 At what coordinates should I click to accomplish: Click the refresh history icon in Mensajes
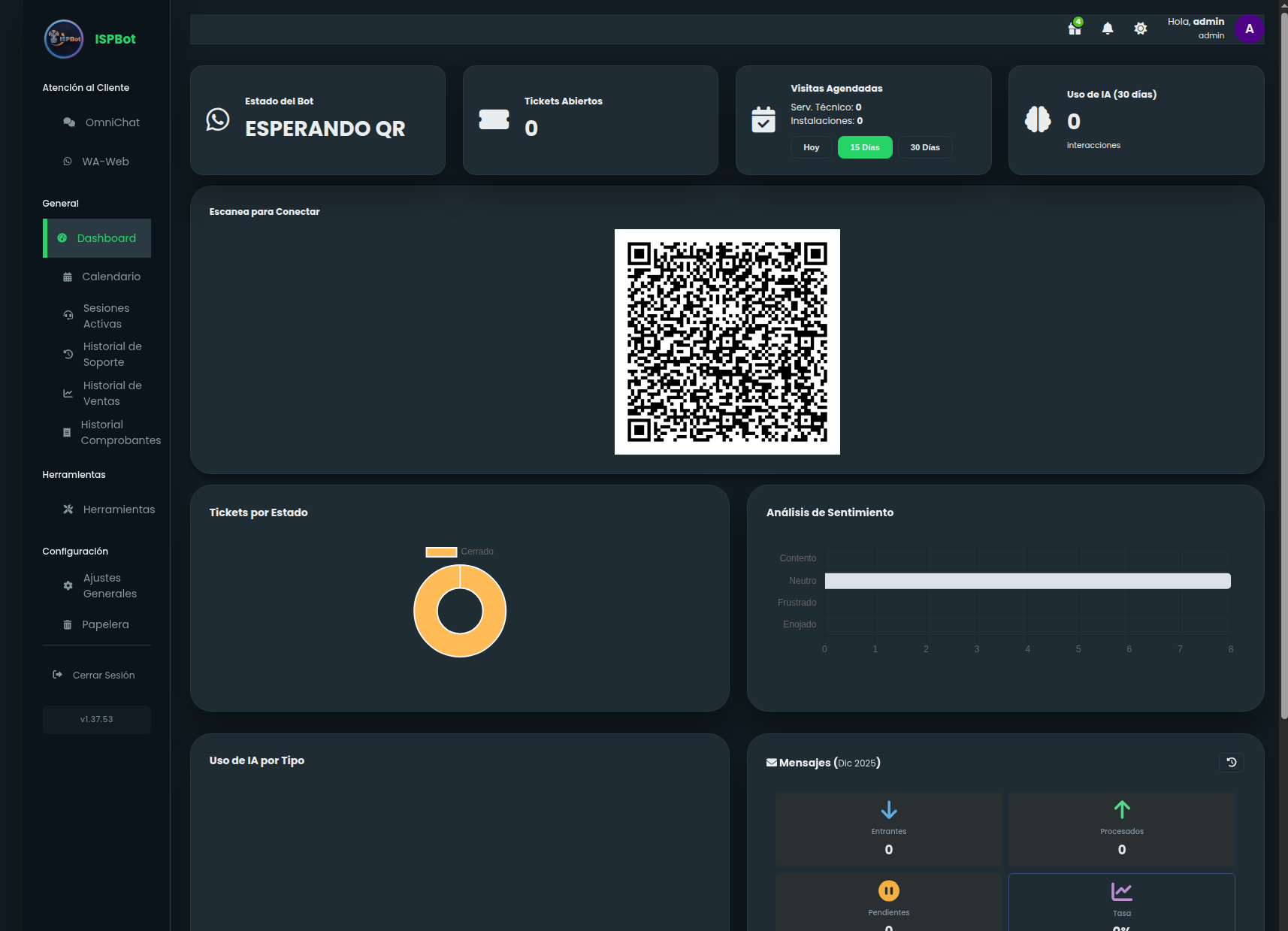click(x=1231, y=762)
